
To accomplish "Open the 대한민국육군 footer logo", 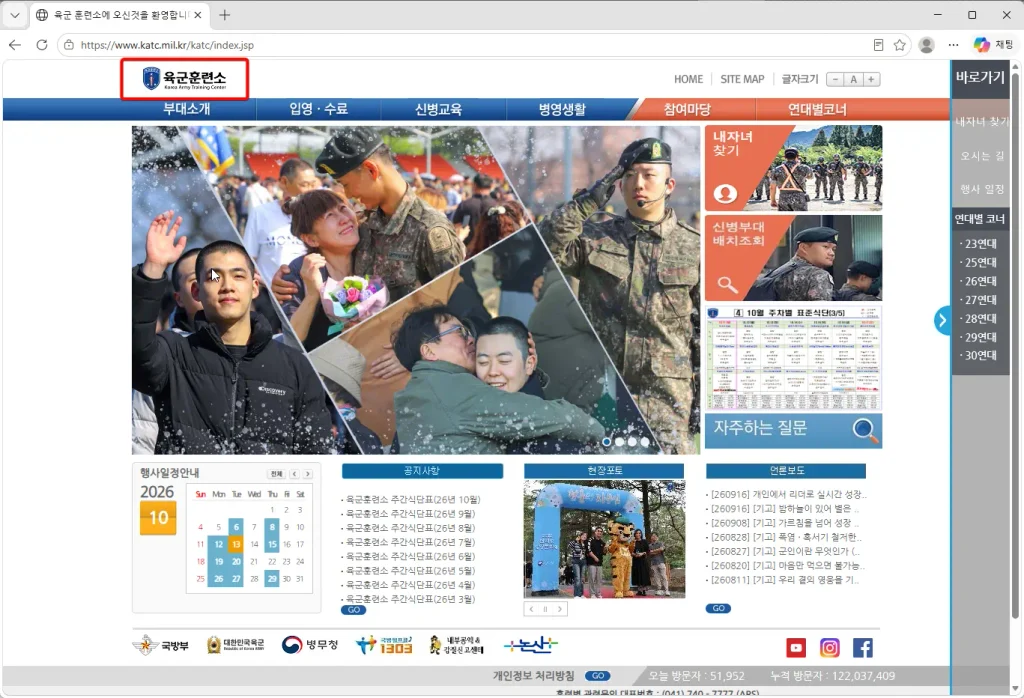I will [x=236, y=645].
